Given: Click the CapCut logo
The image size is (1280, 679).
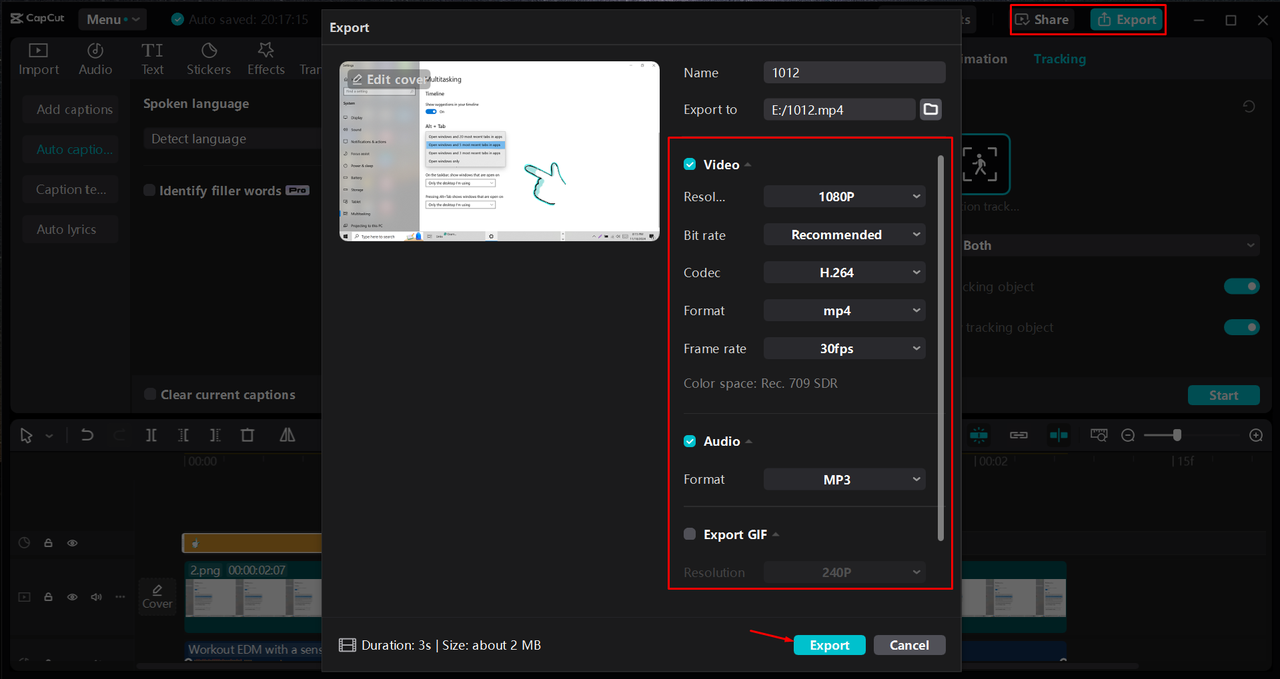Looking at the screenshot, I should [x=39, y=19].
